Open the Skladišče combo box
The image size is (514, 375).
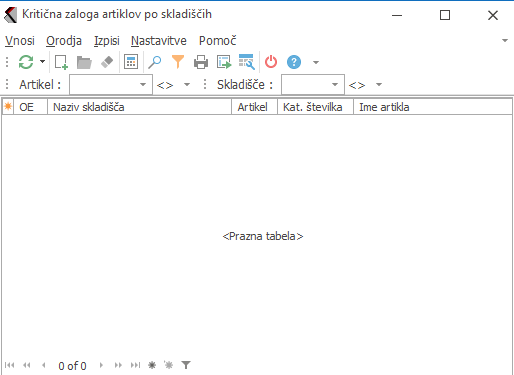(313, 85)
